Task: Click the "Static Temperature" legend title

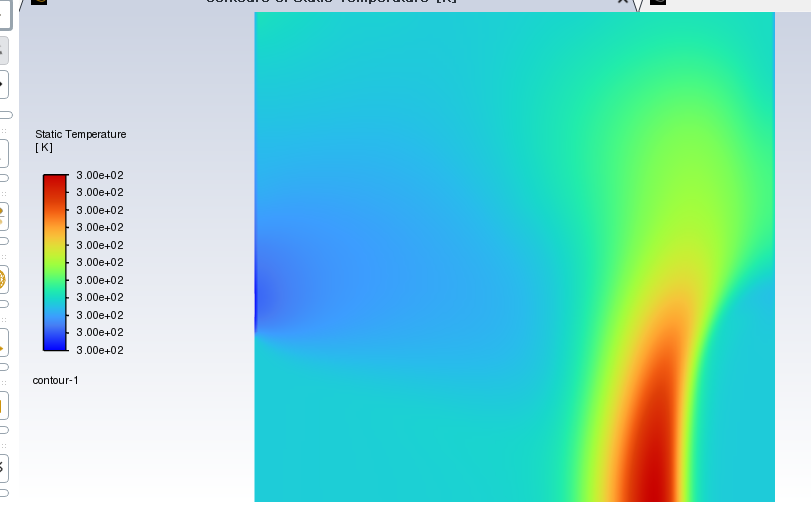Action: [x=81, y=134]
